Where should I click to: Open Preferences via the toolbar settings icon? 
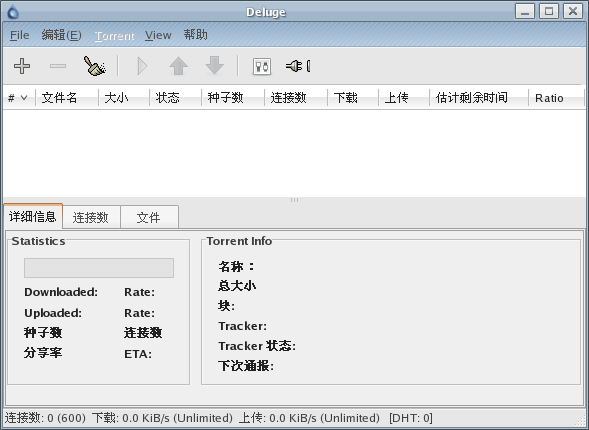[x=262, y=66]
